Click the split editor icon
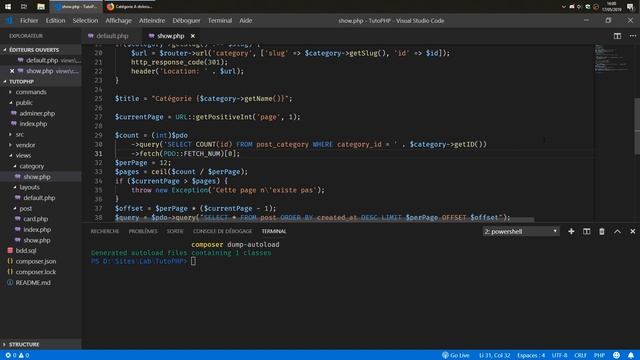Image resolution: width=640 pixels, height=360 pixels. point(617,36)
